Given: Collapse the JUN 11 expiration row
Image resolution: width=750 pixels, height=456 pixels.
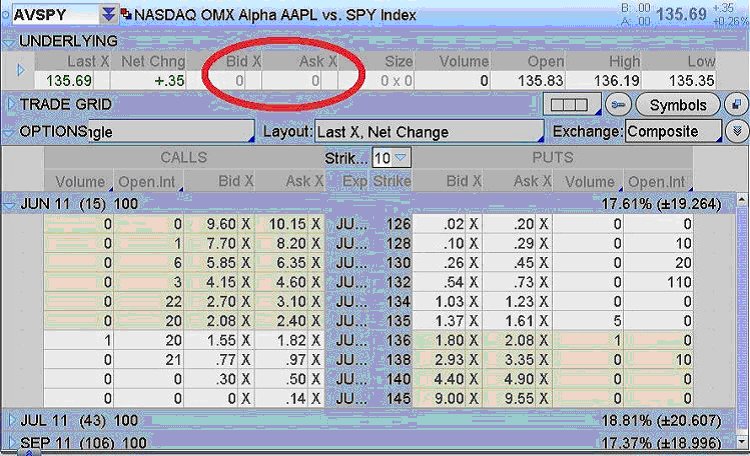Looking at the screenshot, I should (9, 205).
